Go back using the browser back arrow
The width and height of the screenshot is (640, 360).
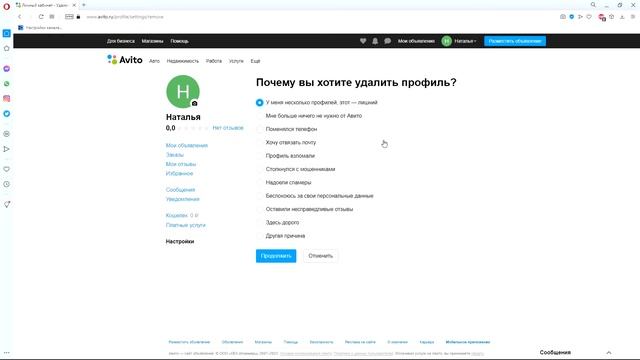click(19, 17)
